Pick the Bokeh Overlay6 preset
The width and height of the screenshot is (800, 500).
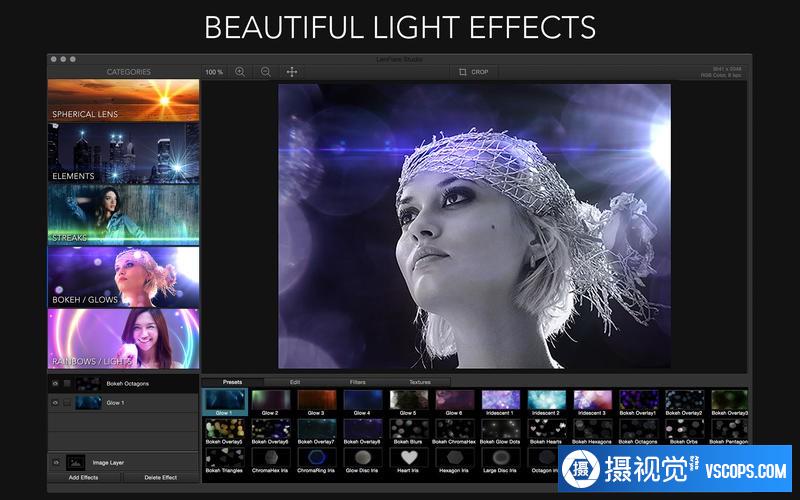(270, 431)
